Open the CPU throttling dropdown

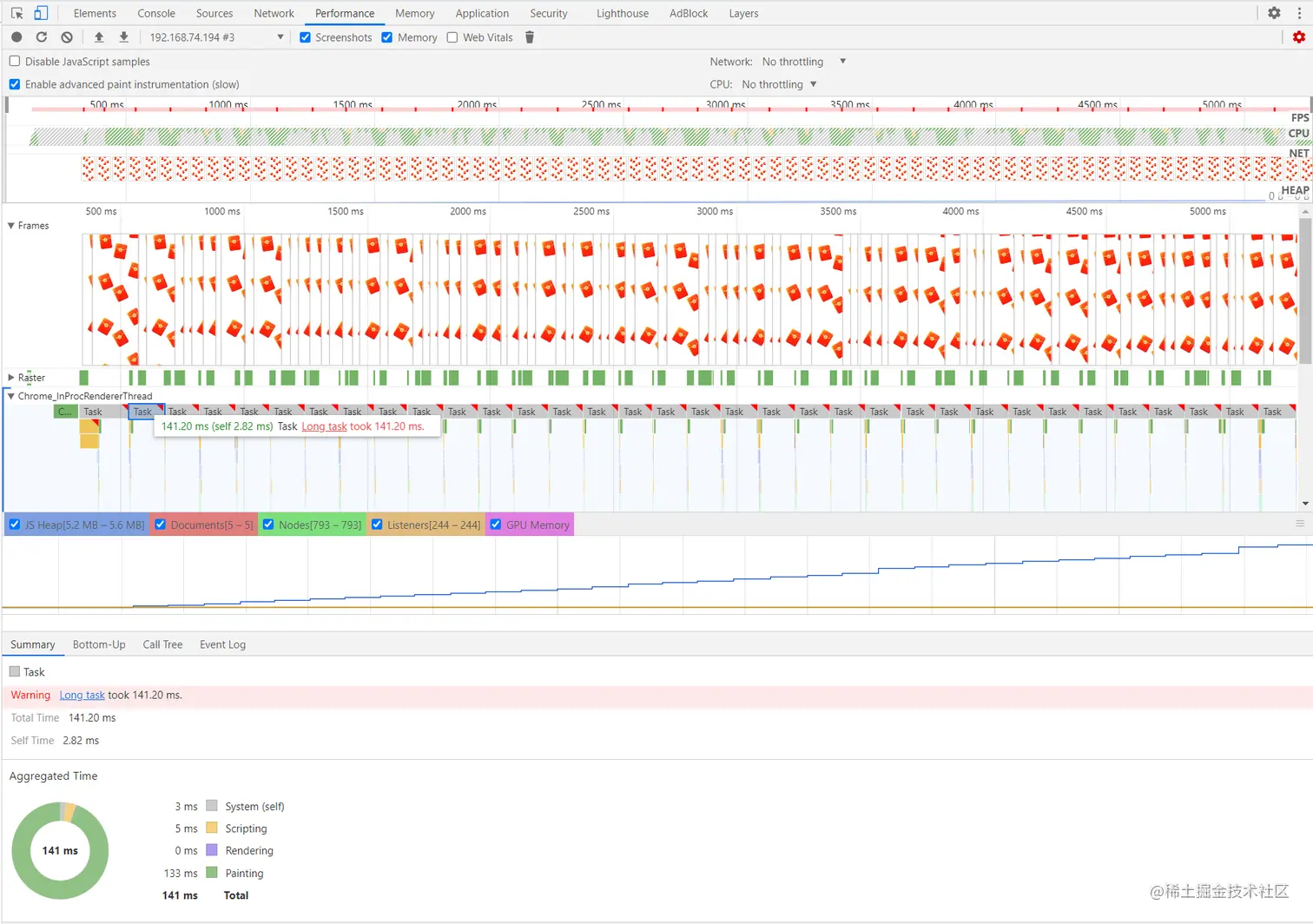click(x=780, y=84)
